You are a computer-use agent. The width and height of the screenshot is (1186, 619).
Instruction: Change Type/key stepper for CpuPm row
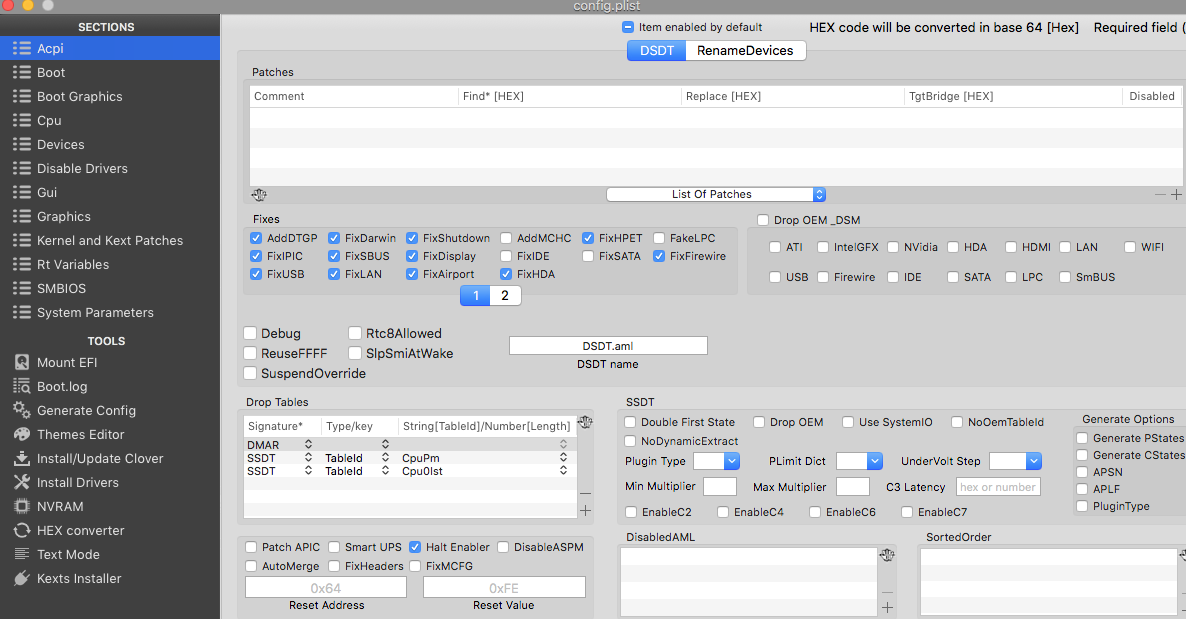coord(385,458)
